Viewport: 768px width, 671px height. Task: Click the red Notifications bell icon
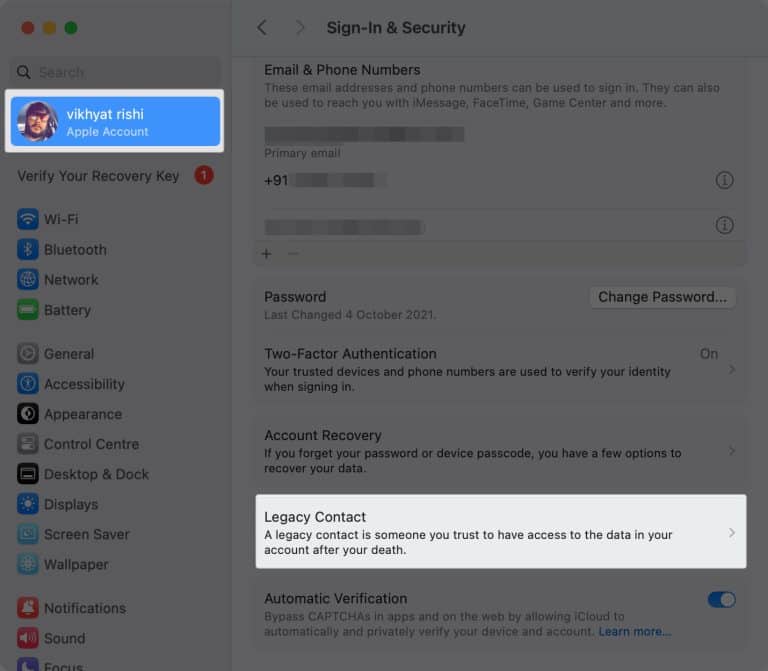tap(28, 608)
